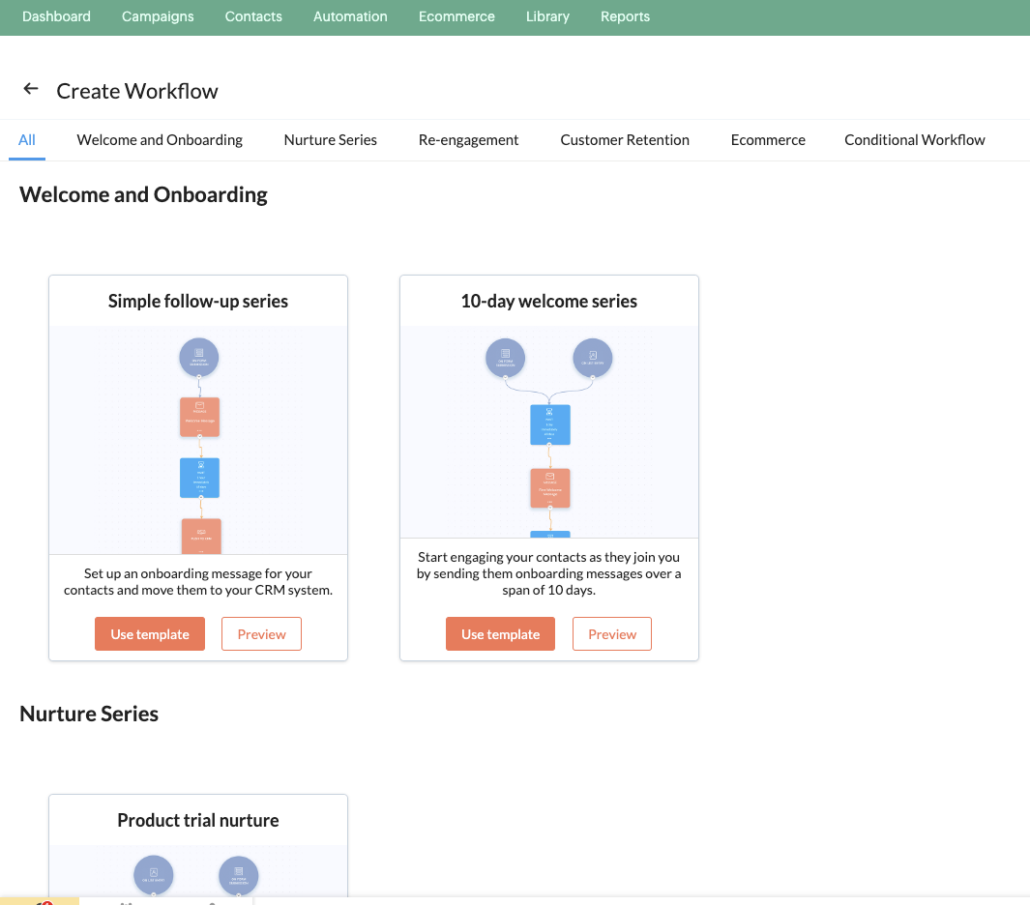This screenshot has width=1030, height=905.
Task: Click the Welcome and Onboarding section heading
Action: pyautogui.click(x=143, y=194)
